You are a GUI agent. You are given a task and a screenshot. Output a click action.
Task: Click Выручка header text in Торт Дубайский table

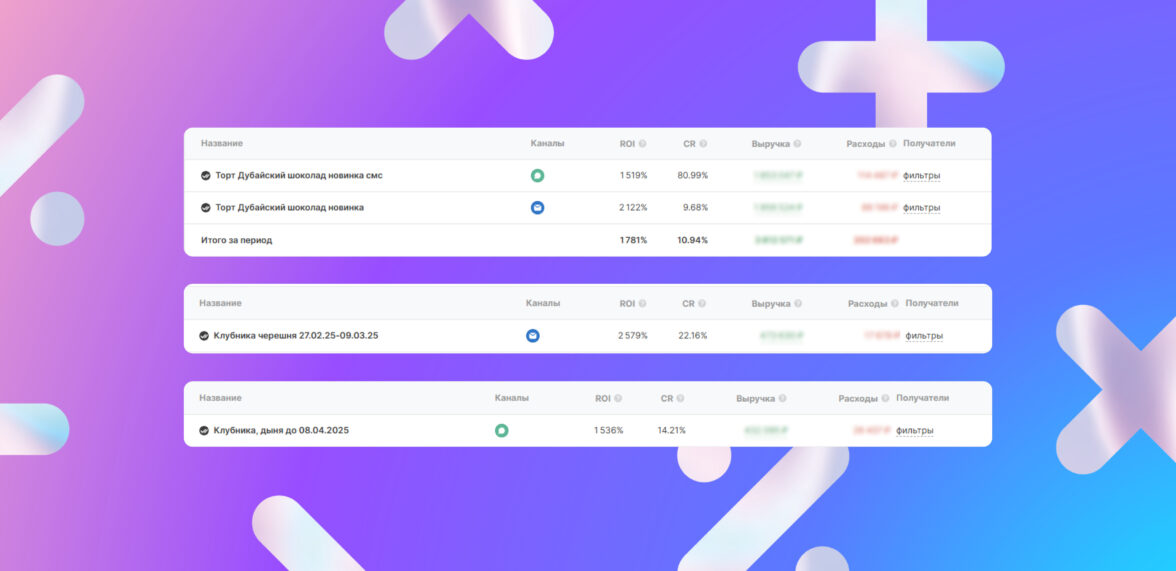point(770,144)
